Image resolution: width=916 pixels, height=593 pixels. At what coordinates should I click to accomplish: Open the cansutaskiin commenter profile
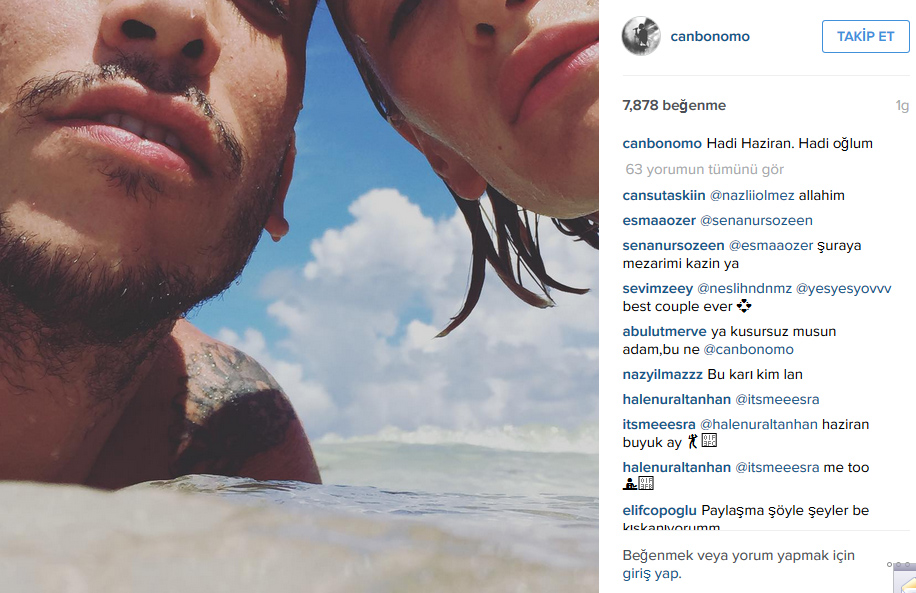pyautogui.click(x=664, y=195)
